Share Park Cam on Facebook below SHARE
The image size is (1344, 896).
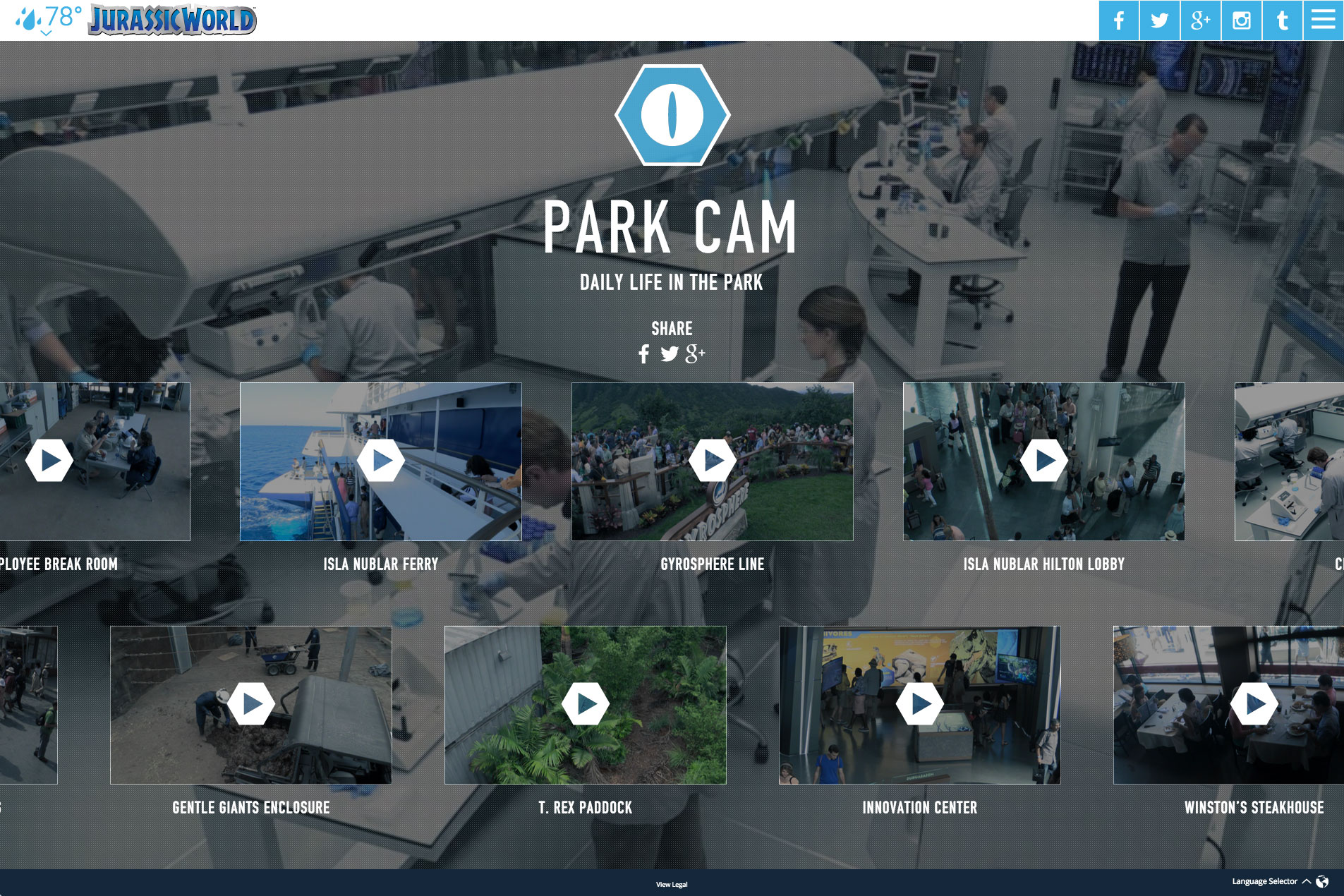point(643,354)
